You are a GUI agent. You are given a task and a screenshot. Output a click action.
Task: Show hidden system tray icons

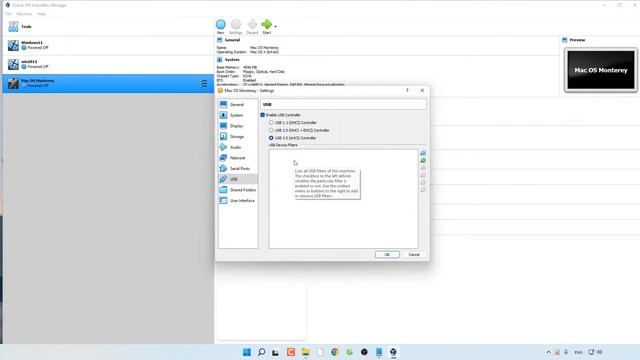click(x=548, y=352)
